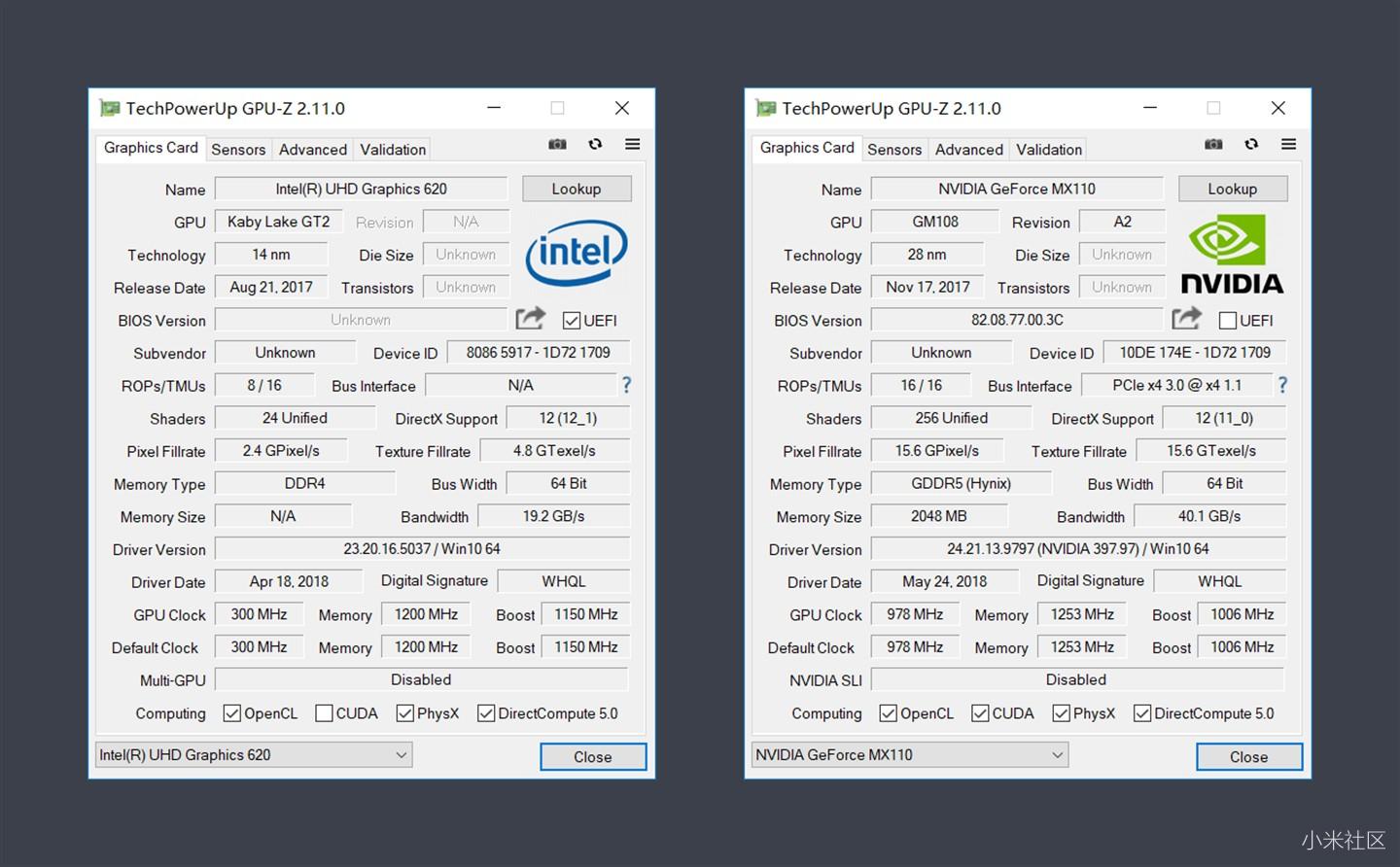Click Lookup button in Intel window

[x=577, y=189]
